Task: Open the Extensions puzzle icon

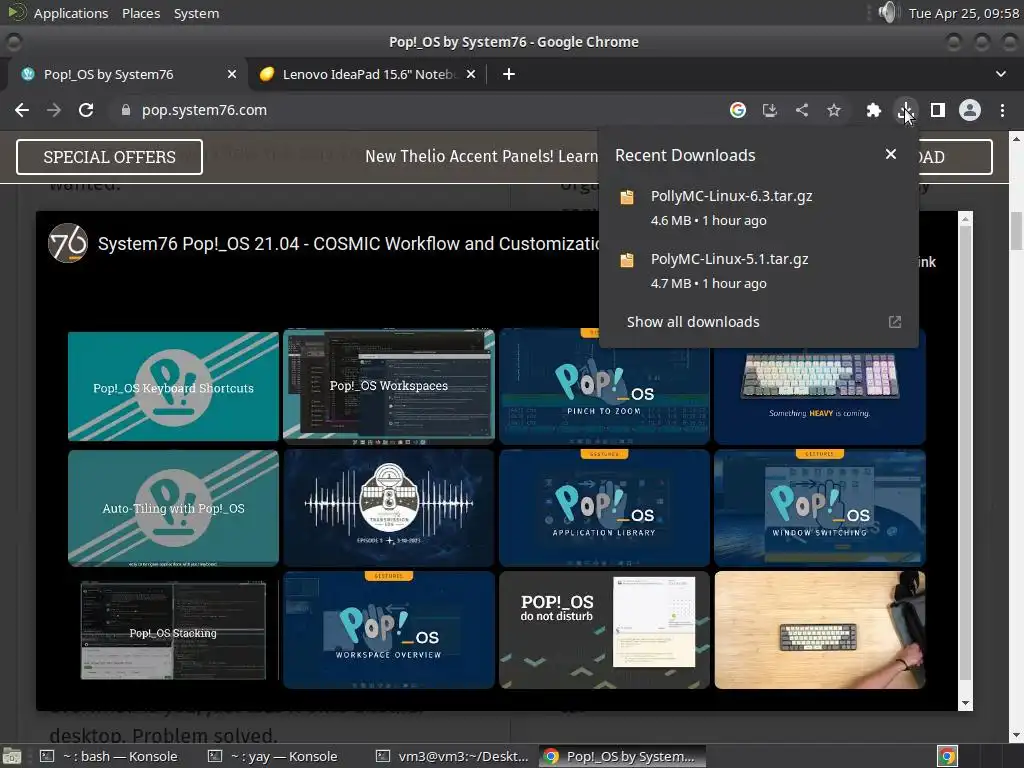Action: click(x=874, y=110)
